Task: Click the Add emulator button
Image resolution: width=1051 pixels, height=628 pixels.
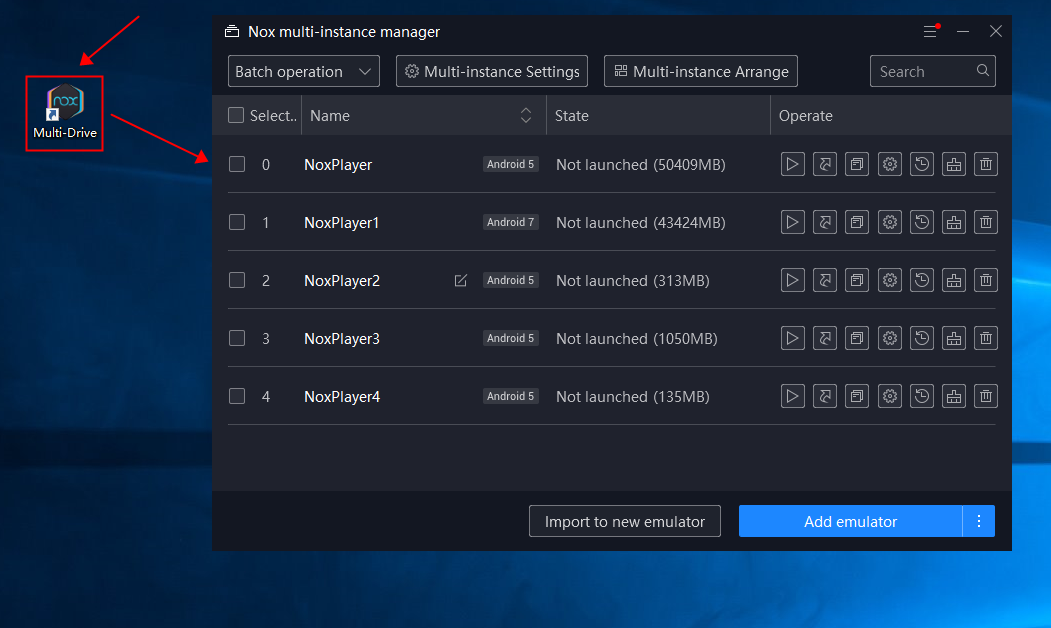Action: coord(850,521)
